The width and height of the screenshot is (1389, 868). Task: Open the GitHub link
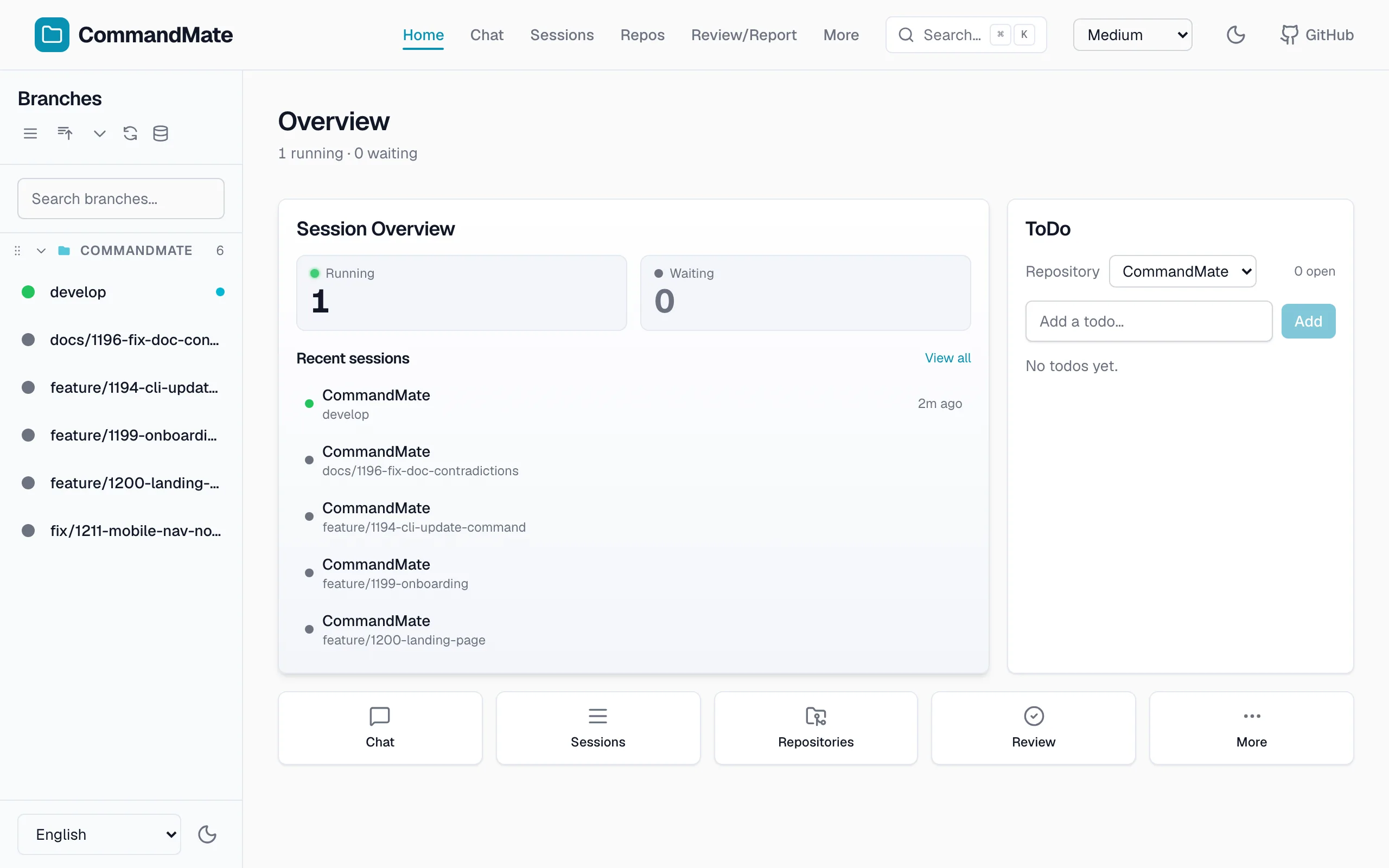pos(1317,35)
